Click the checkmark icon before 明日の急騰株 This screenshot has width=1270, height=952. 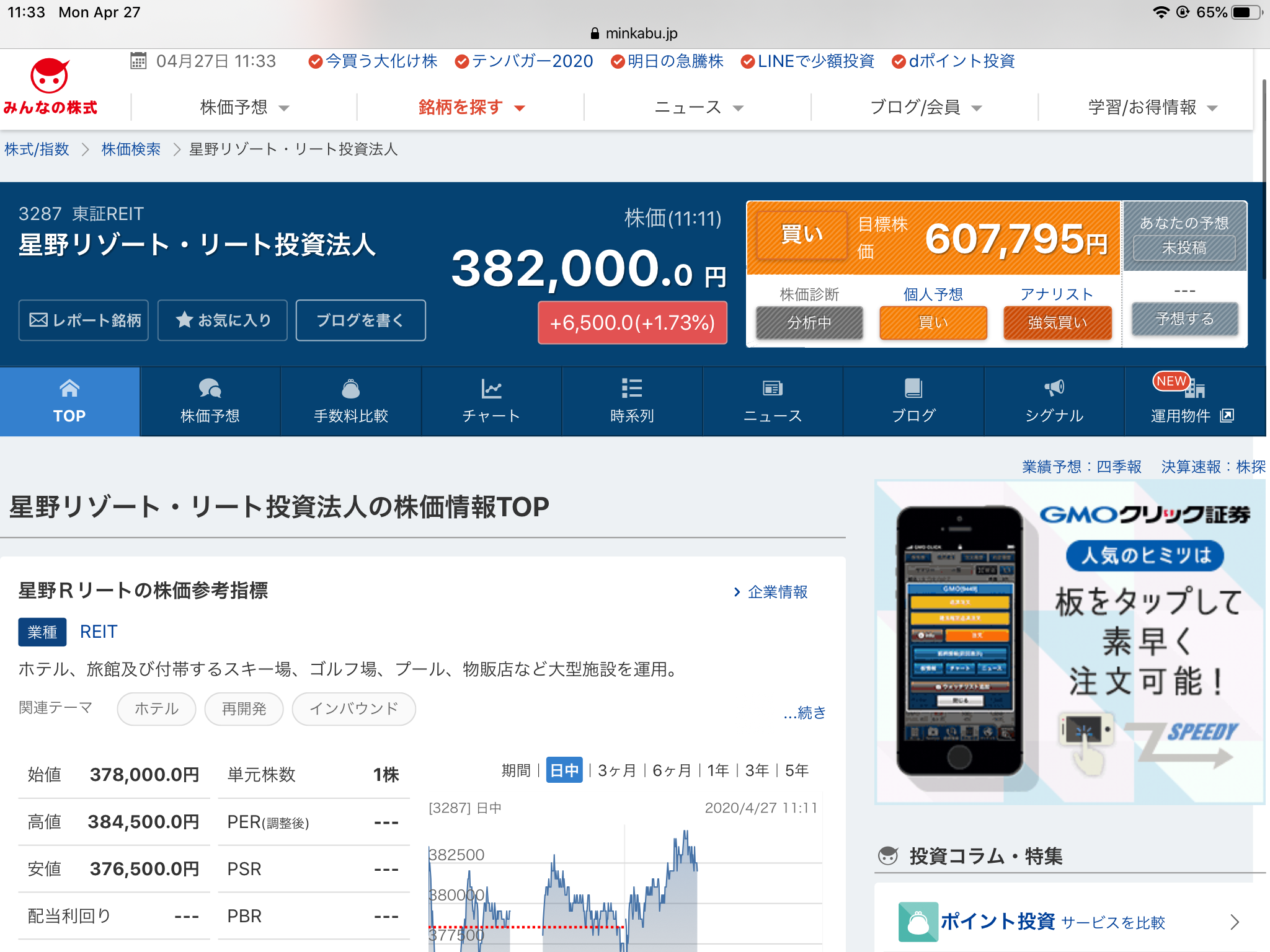point(617,61)
